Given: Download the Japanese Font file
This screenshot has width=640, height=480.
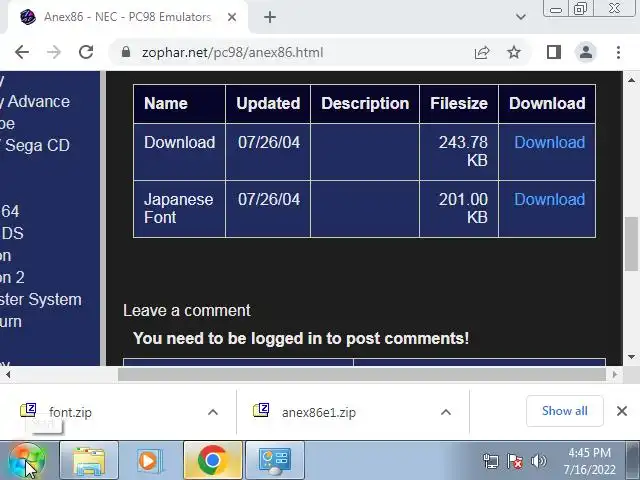Looking at the screenshot, I should point(549,200).
